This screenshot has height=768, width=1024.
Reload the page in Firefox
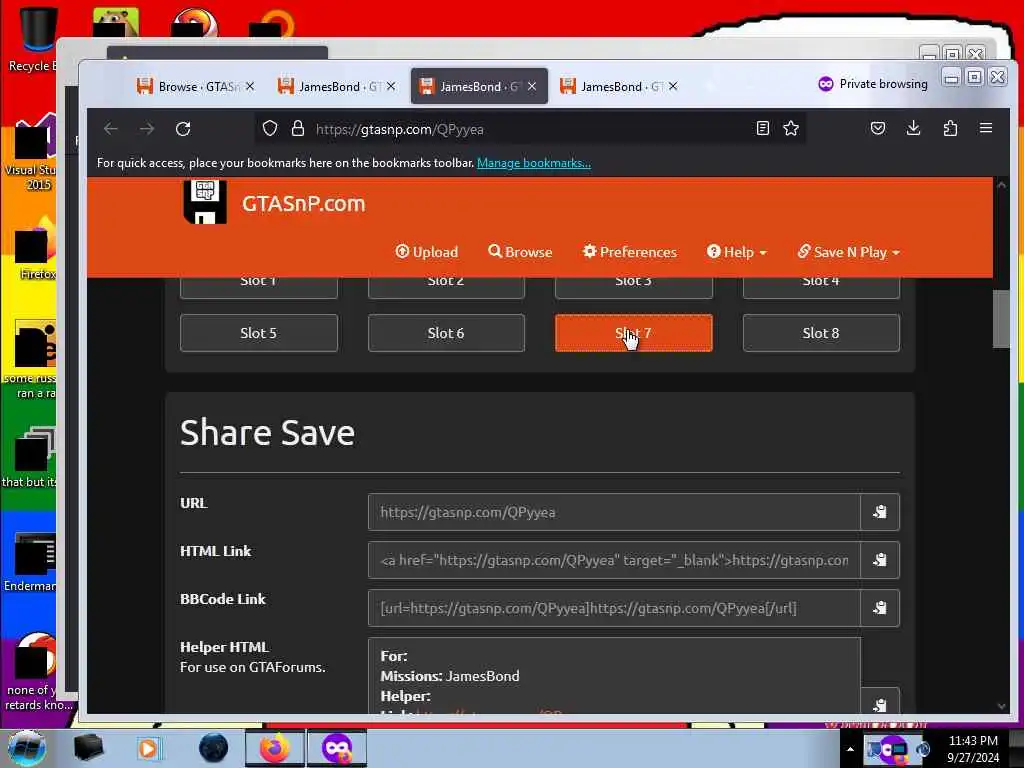pyautogui.click(x=183, y=129)
